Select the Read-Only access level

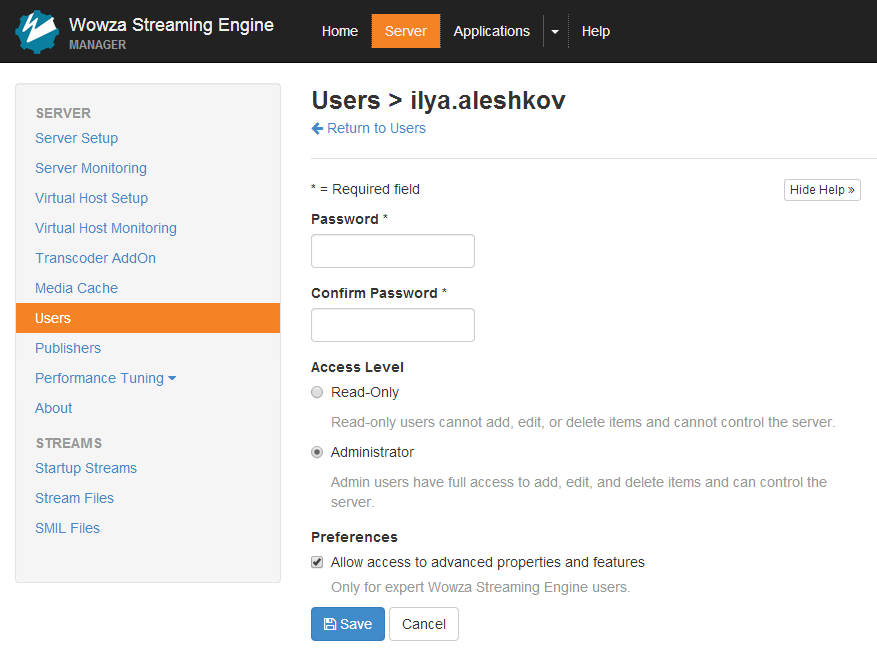coord(317,392)
